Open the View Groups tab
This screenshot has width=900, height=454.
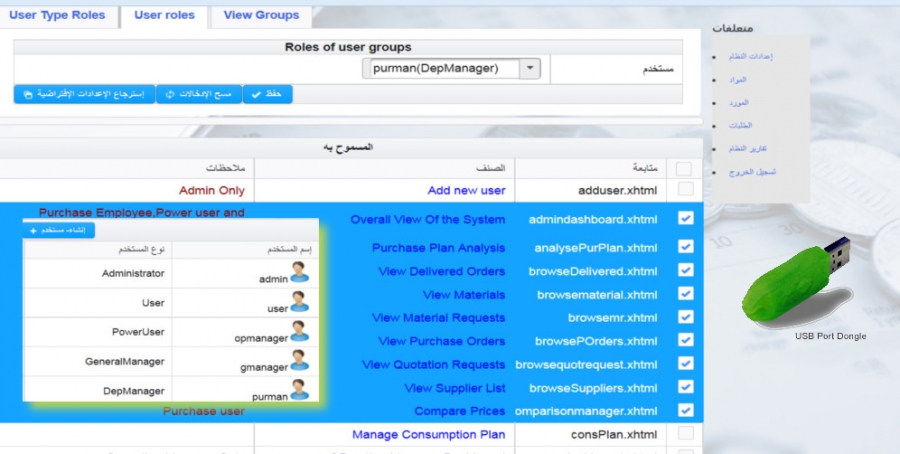261,15
